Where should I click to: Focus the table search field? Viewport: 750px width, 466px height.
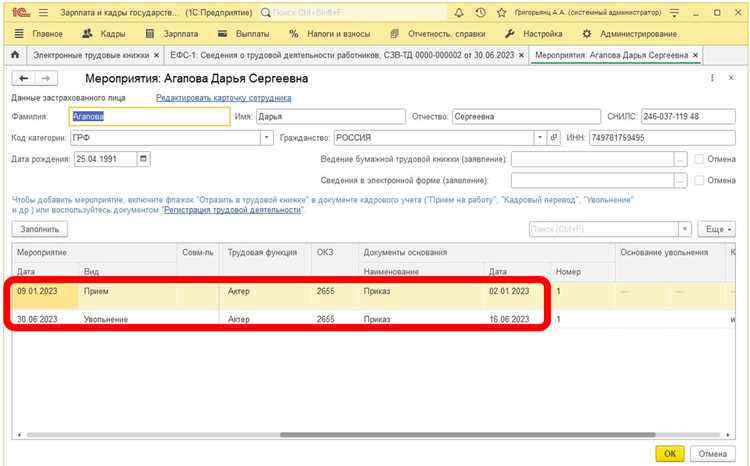[604, 229]
